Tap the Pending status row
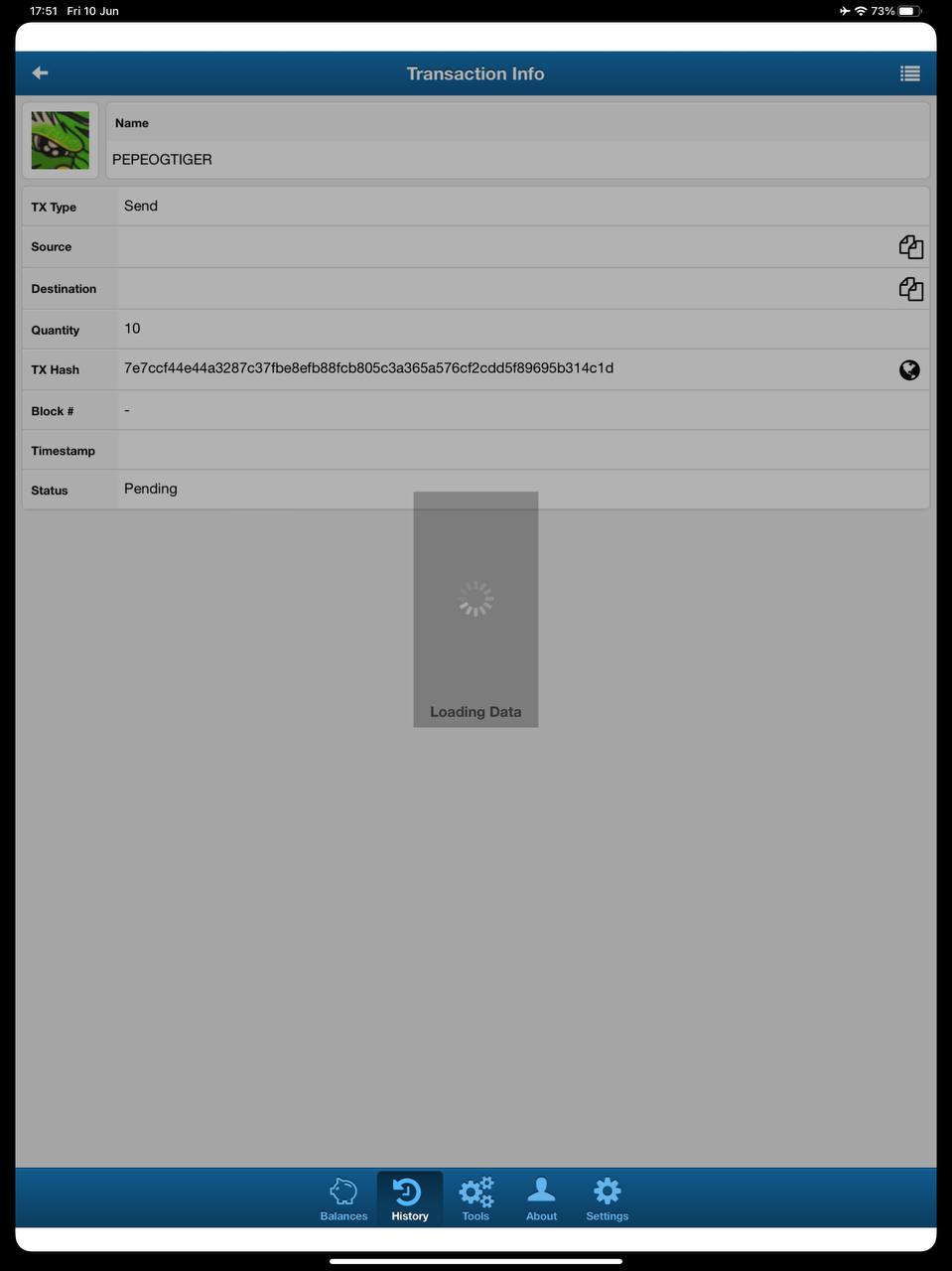Screen dimensions: 952x1271 [476, 490]
